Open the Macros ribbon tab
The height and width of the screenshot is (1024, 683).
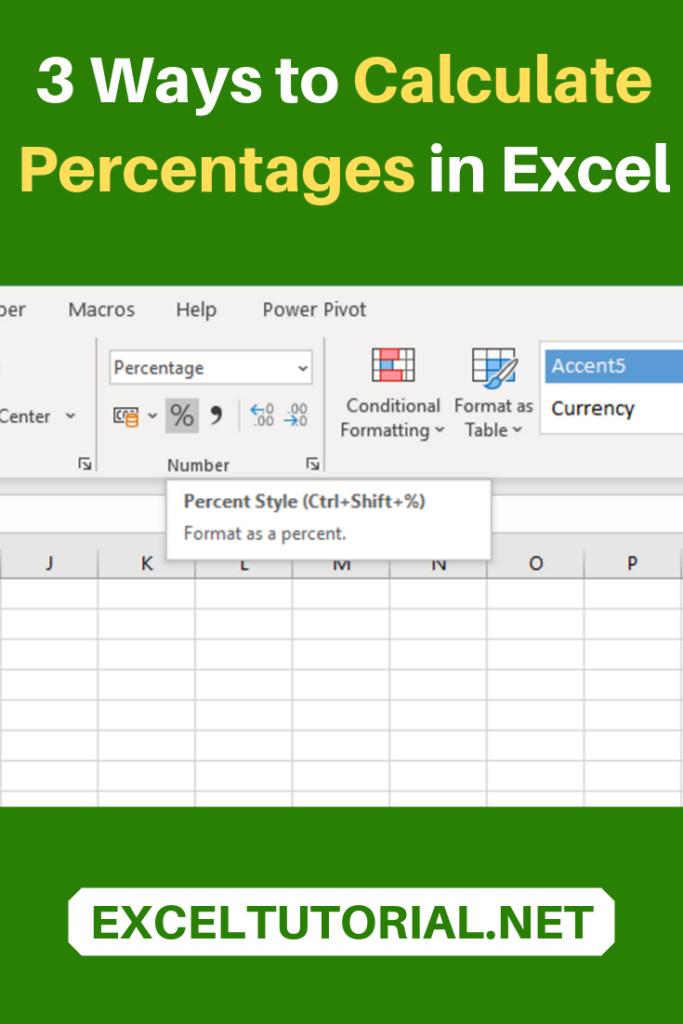click(101, 310)
